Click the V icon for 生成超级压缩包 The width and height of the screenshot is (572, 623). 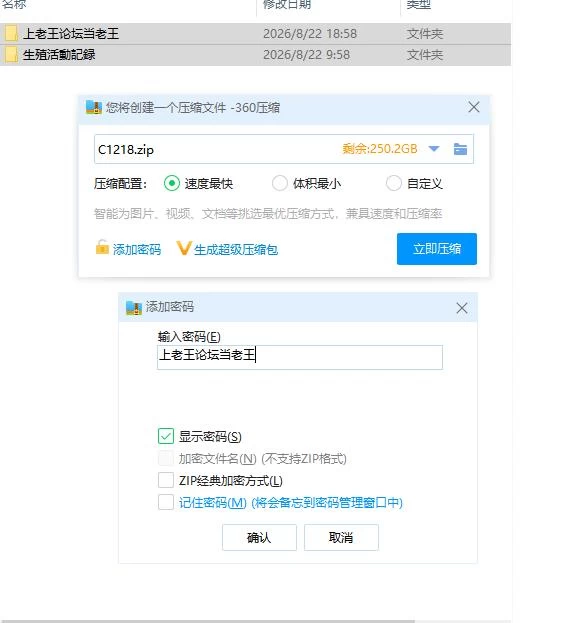(184, 248)
